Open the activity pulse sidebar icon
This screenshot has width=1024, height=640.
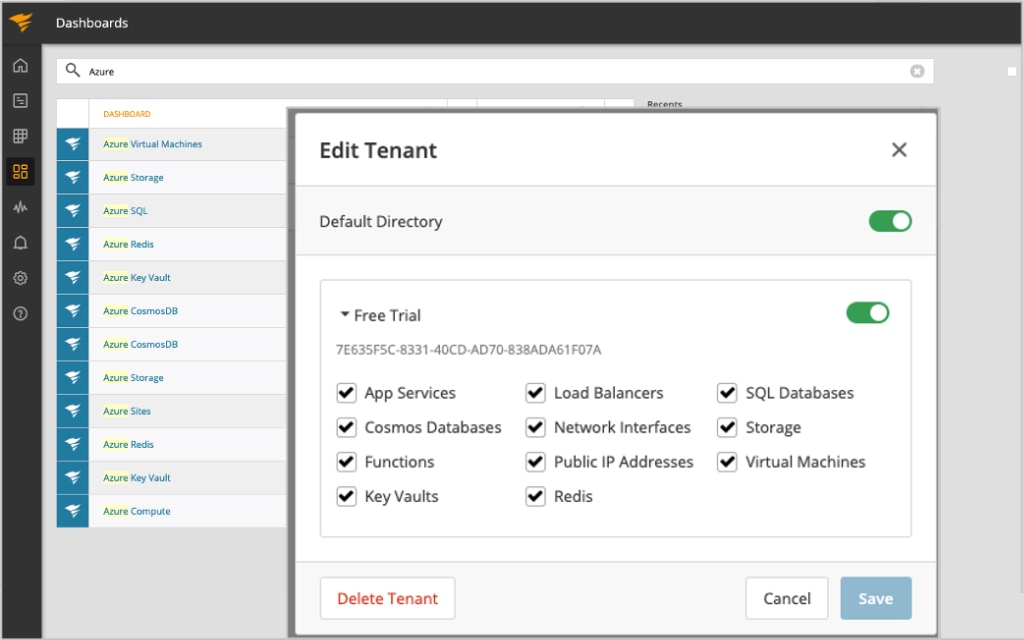pos(20,207)
